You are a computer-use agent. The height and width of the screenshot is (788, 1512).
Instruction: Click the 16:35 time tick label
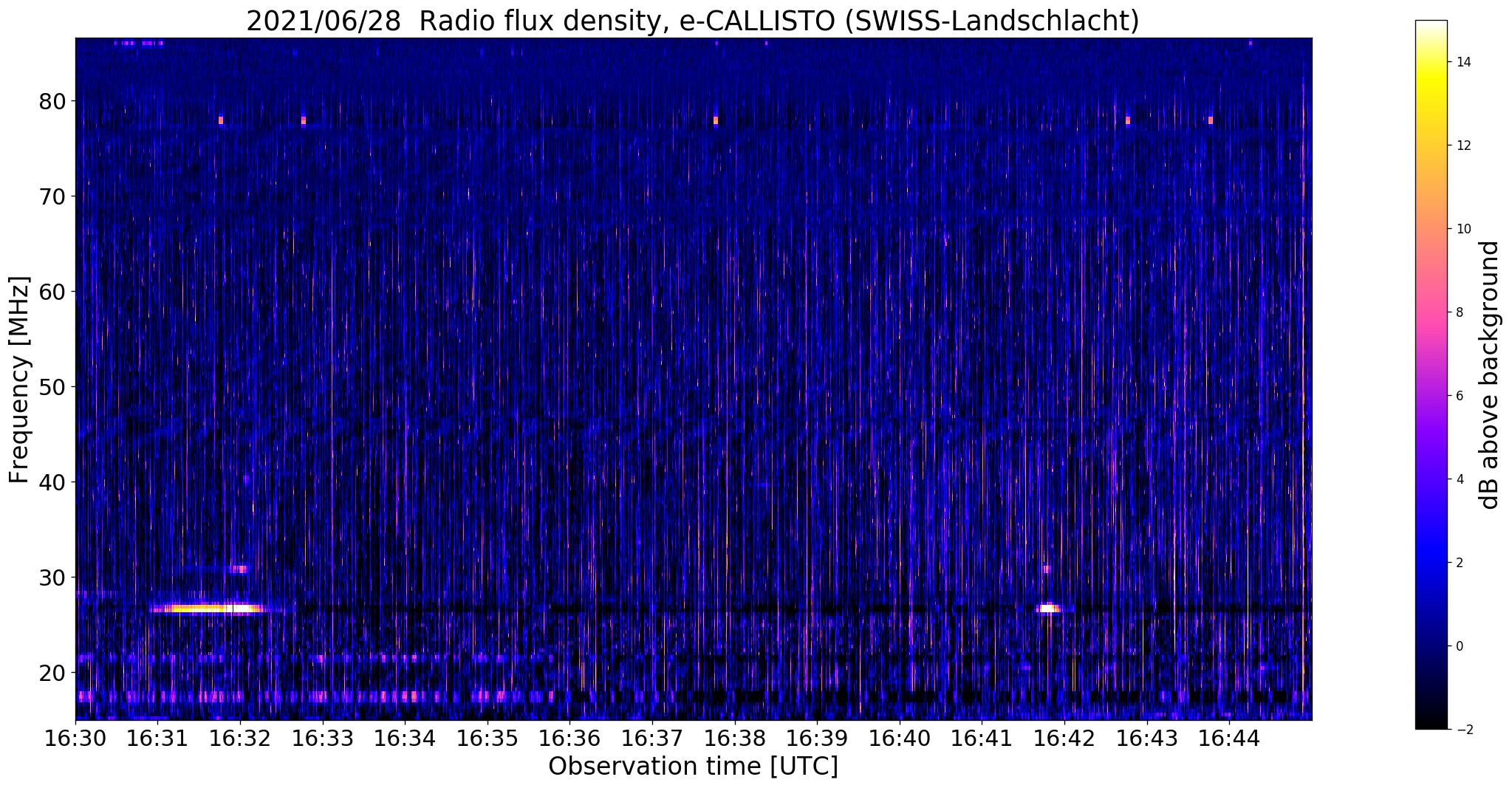point(488,739)
